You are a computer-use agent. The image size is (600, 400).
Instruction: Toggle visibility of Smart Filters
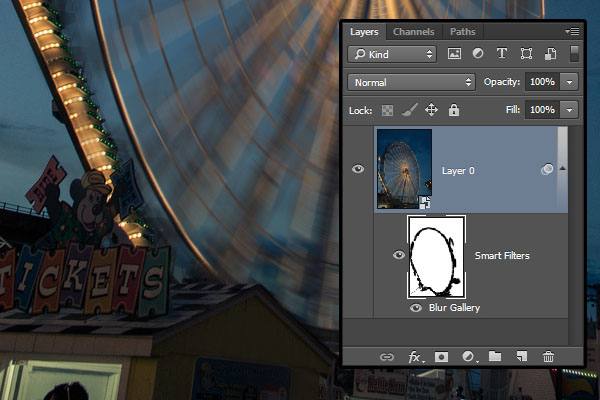coord(399,255)
